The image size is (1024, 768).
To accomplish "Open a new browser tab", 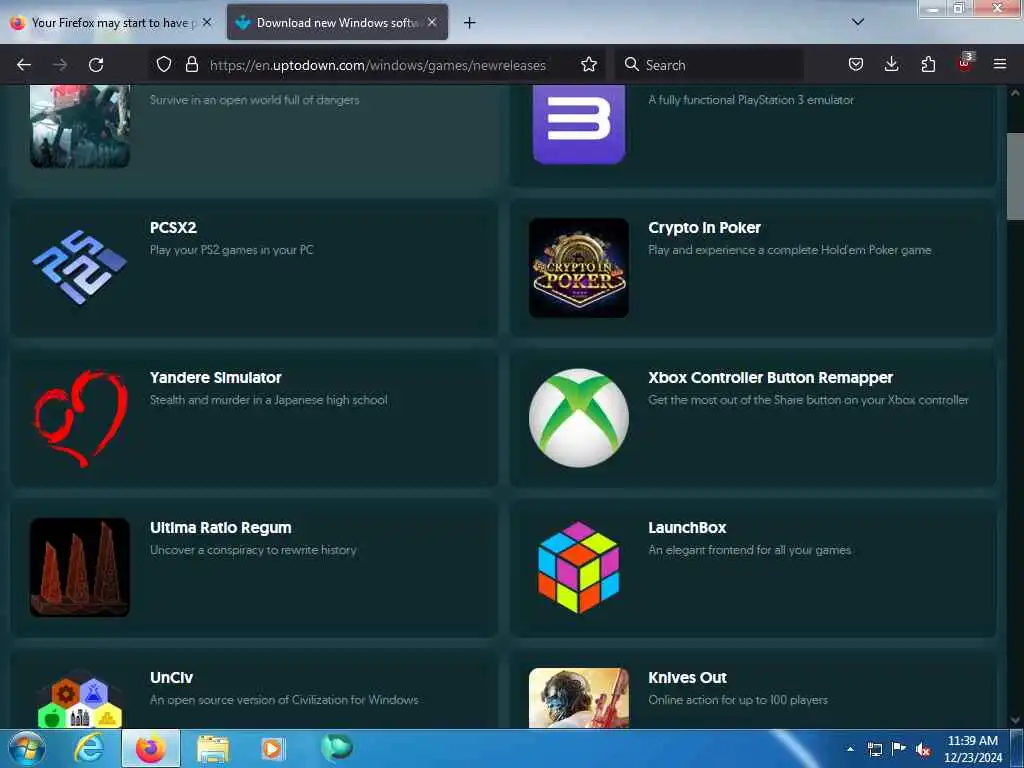I will tap(470, 23).
